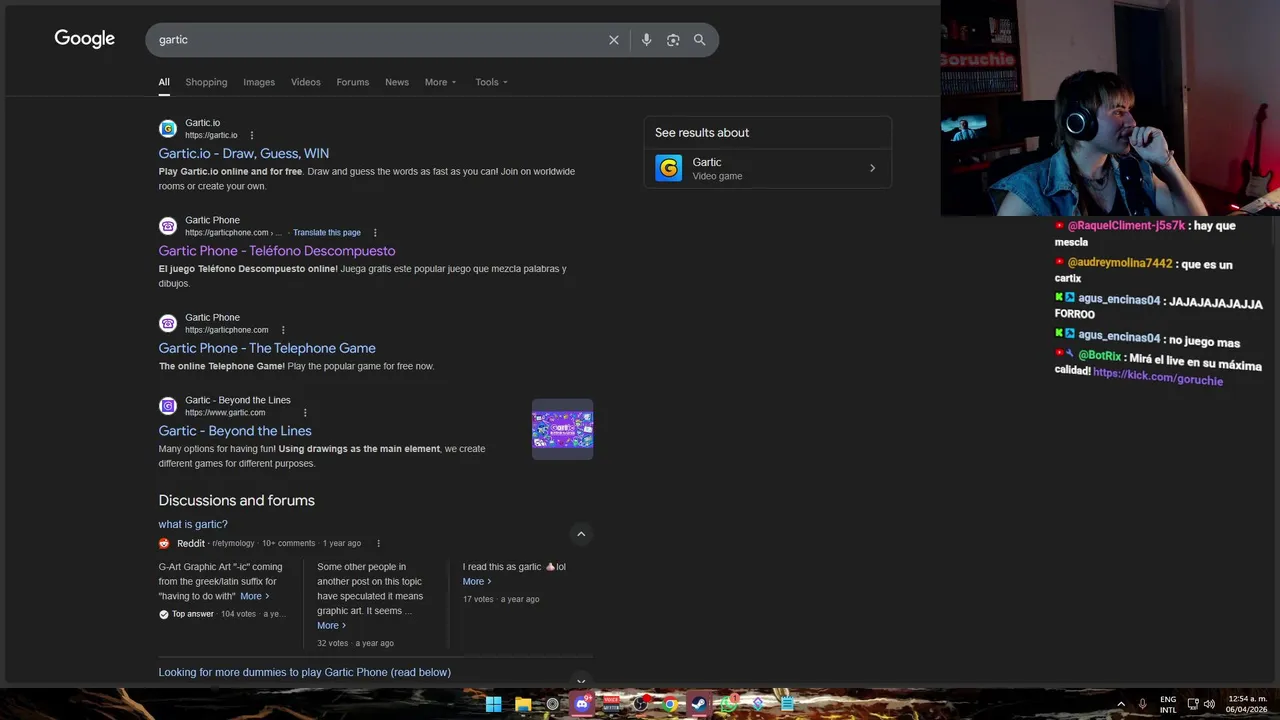Switch to the Forums tab
The width and height of the screenshot is (1280, 720).
353,82
